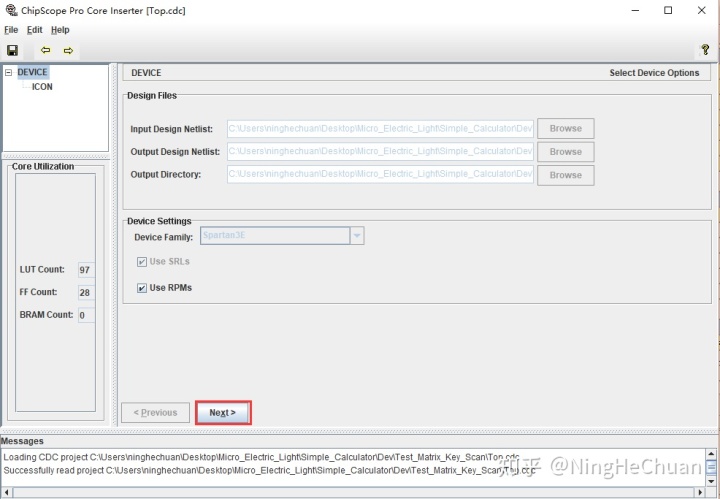Click the FF Count value 28
Screen dimensions: 720x499
86,292
